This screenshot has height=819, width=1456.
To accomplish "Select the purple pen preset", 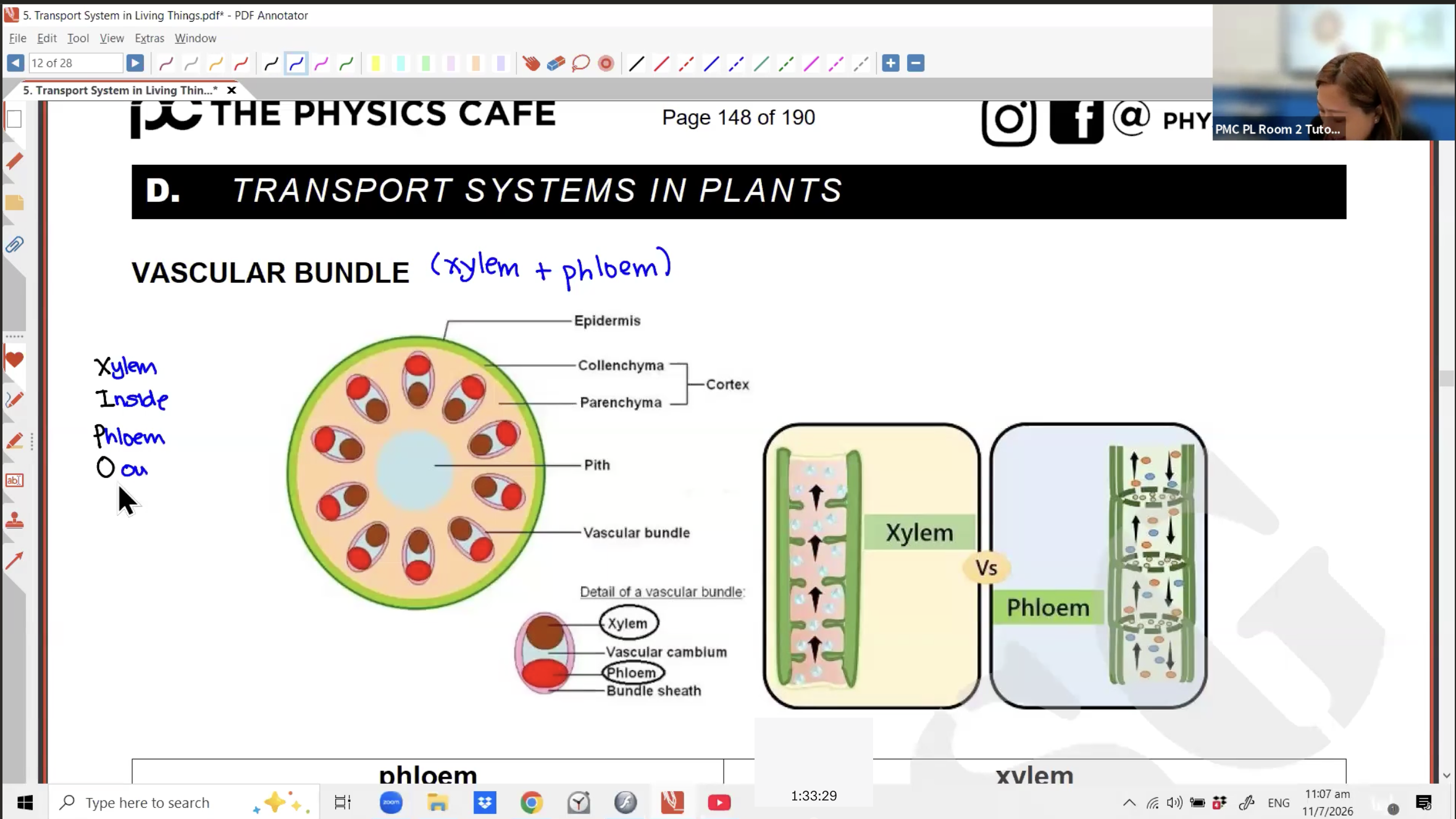I will 165,63.
